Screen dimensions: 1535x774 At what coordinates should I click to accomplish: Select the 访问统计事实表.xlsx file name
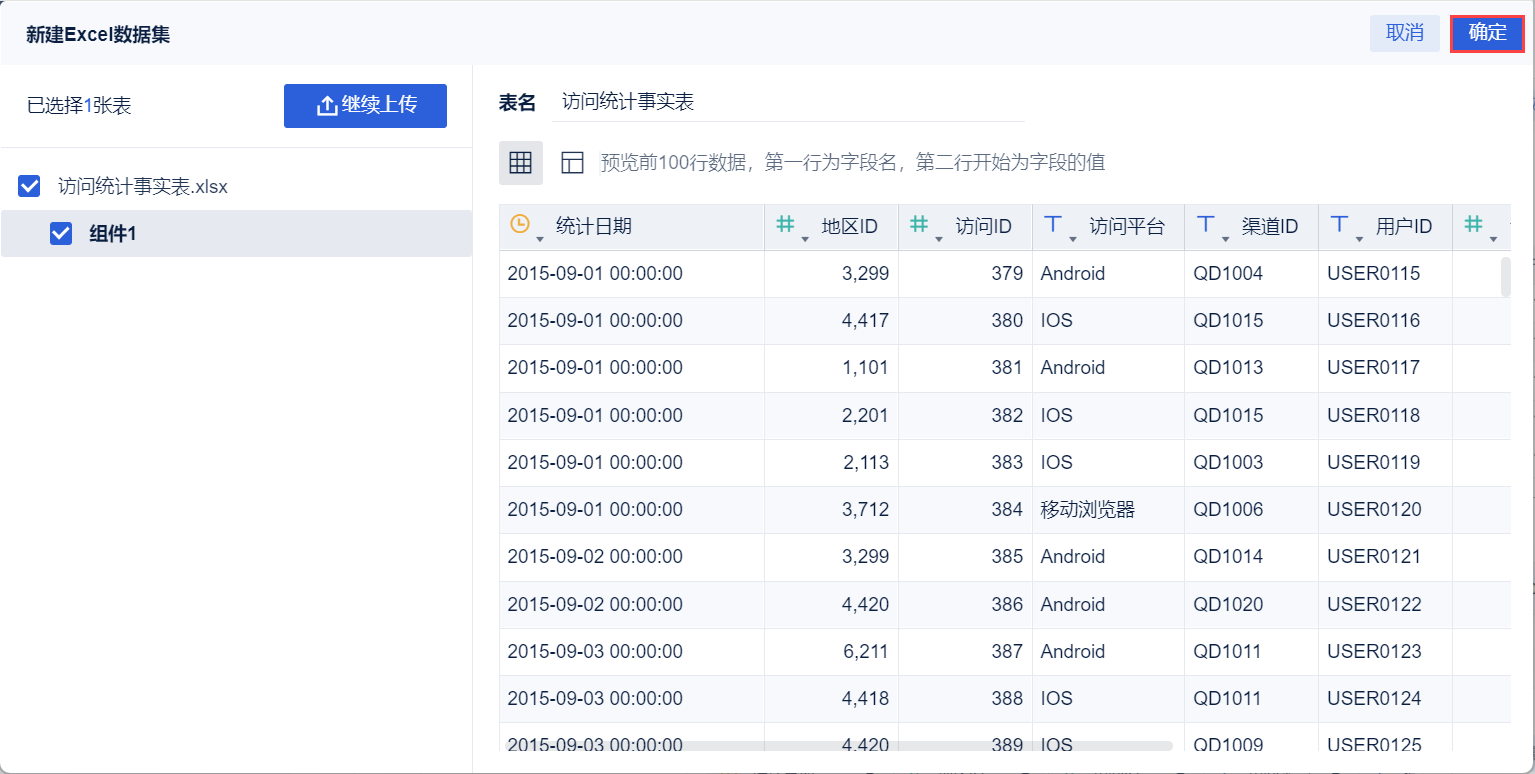tap(143, 186)
